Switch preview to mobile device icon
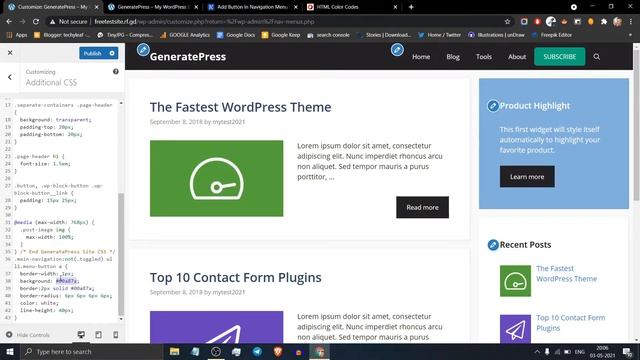Screen dimensions: 640x360 pyautogui.click(x=116, y=335)
